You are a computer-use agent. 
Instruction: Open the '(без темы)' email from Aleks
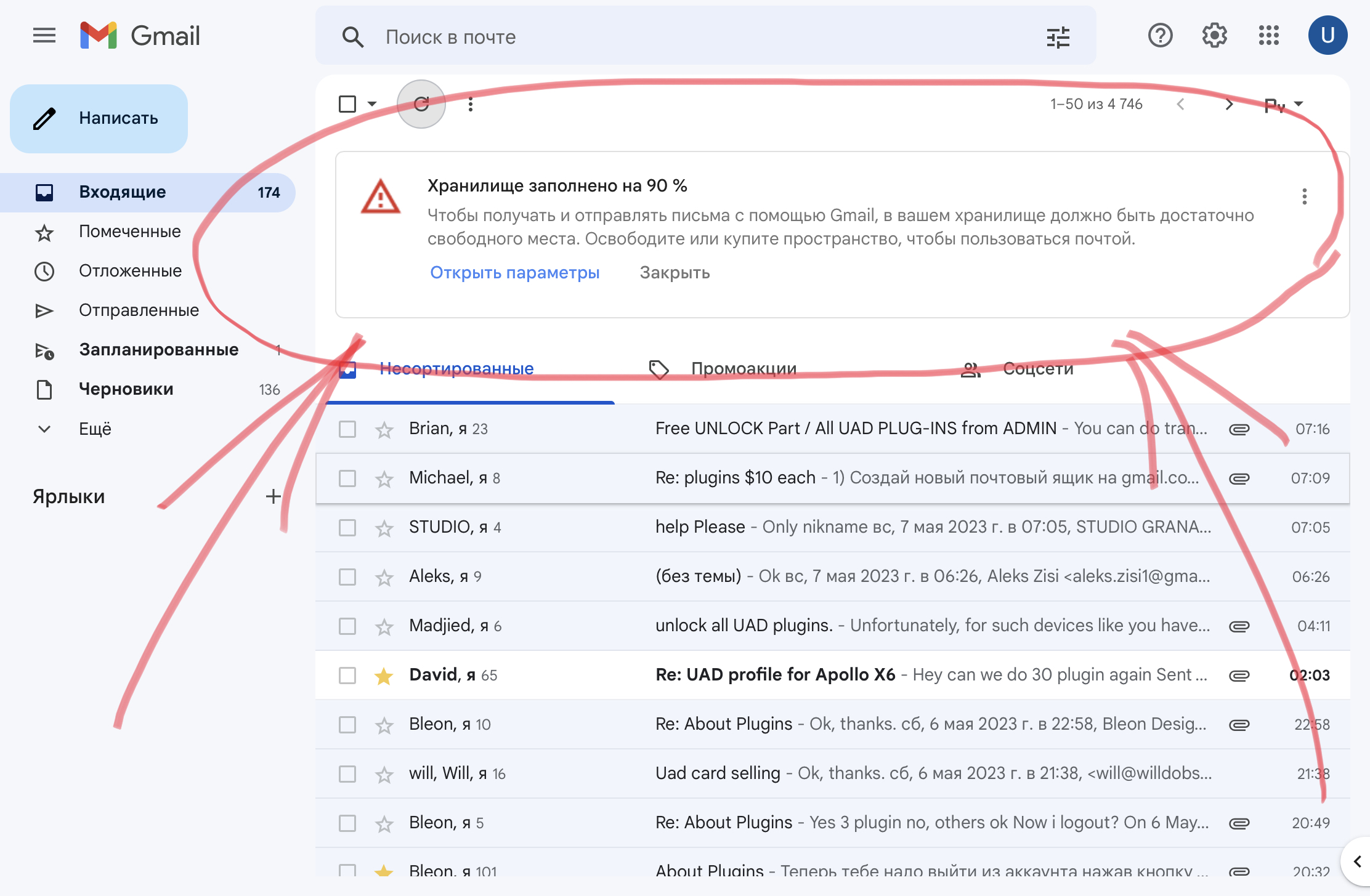pos(832,577)
